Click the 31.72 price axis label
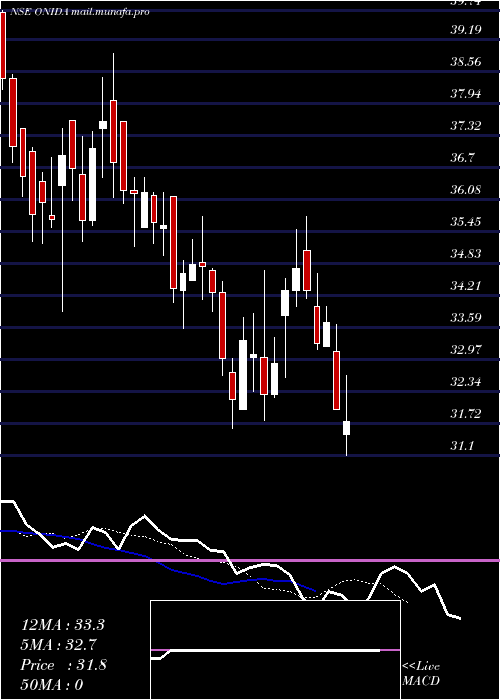Image resolution: width=500 pixels, height=700 pixels. coord(465,414)
